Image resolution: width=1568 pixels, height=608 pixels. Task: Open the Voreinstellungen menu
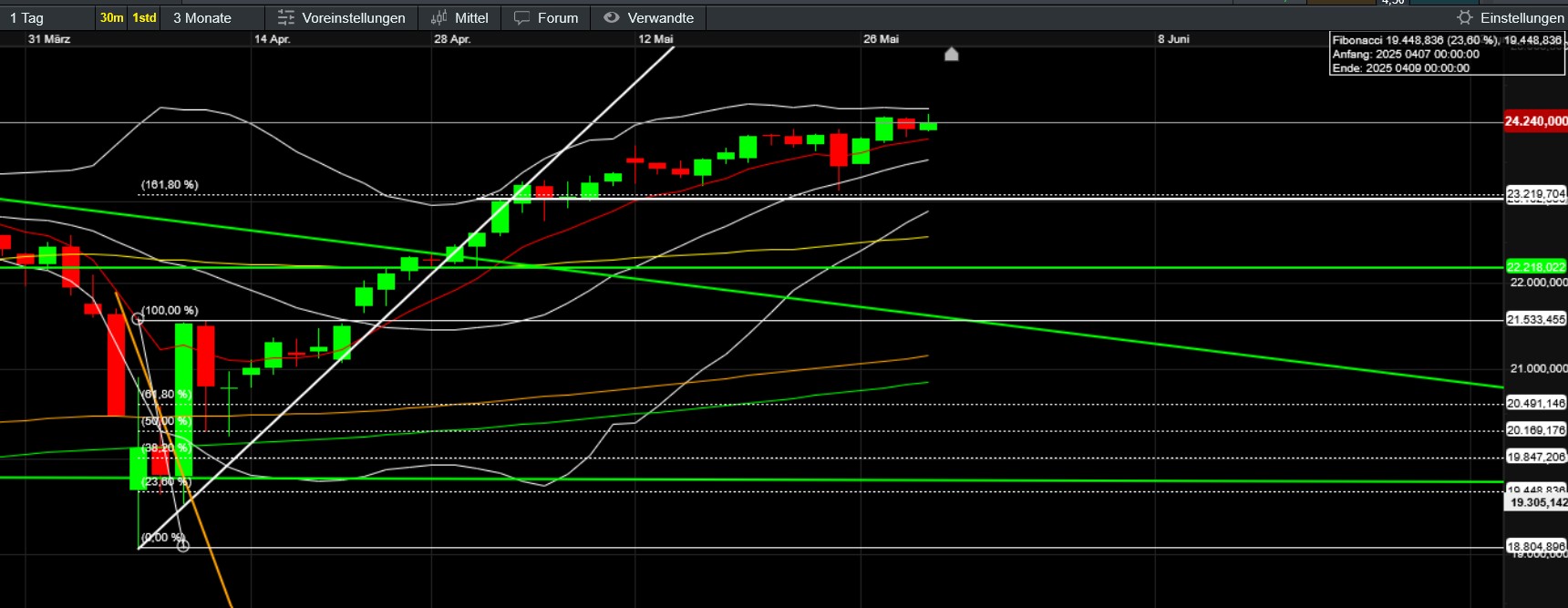tap(354, 17)
